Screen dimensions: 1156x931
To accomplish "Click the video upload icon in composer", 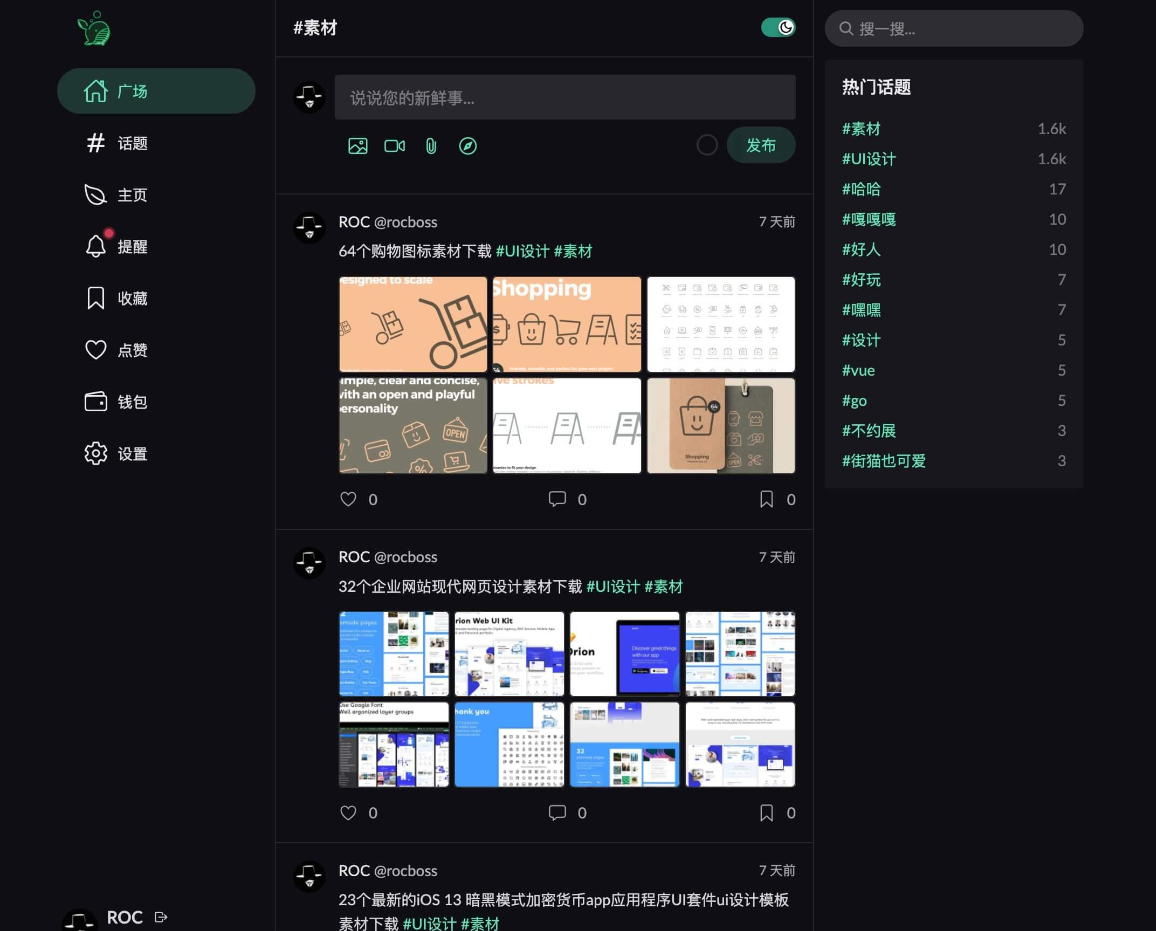I will coord(394,146).
